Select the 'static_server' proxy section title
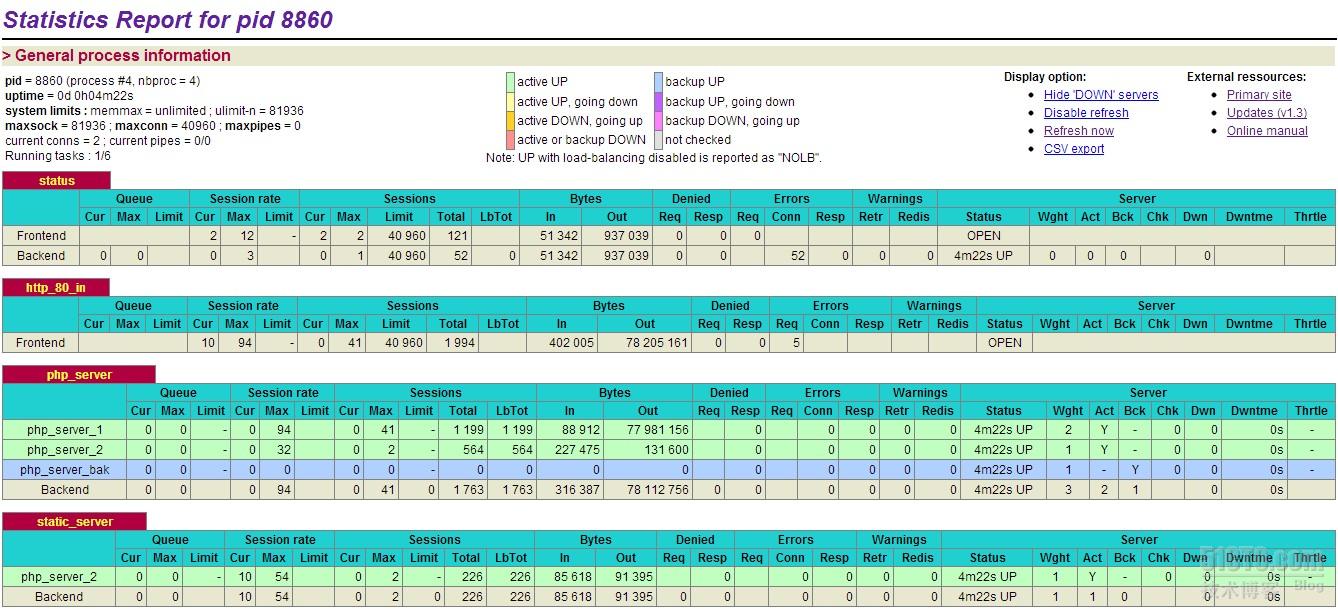The image size is (1338, 613). [75, 522]
